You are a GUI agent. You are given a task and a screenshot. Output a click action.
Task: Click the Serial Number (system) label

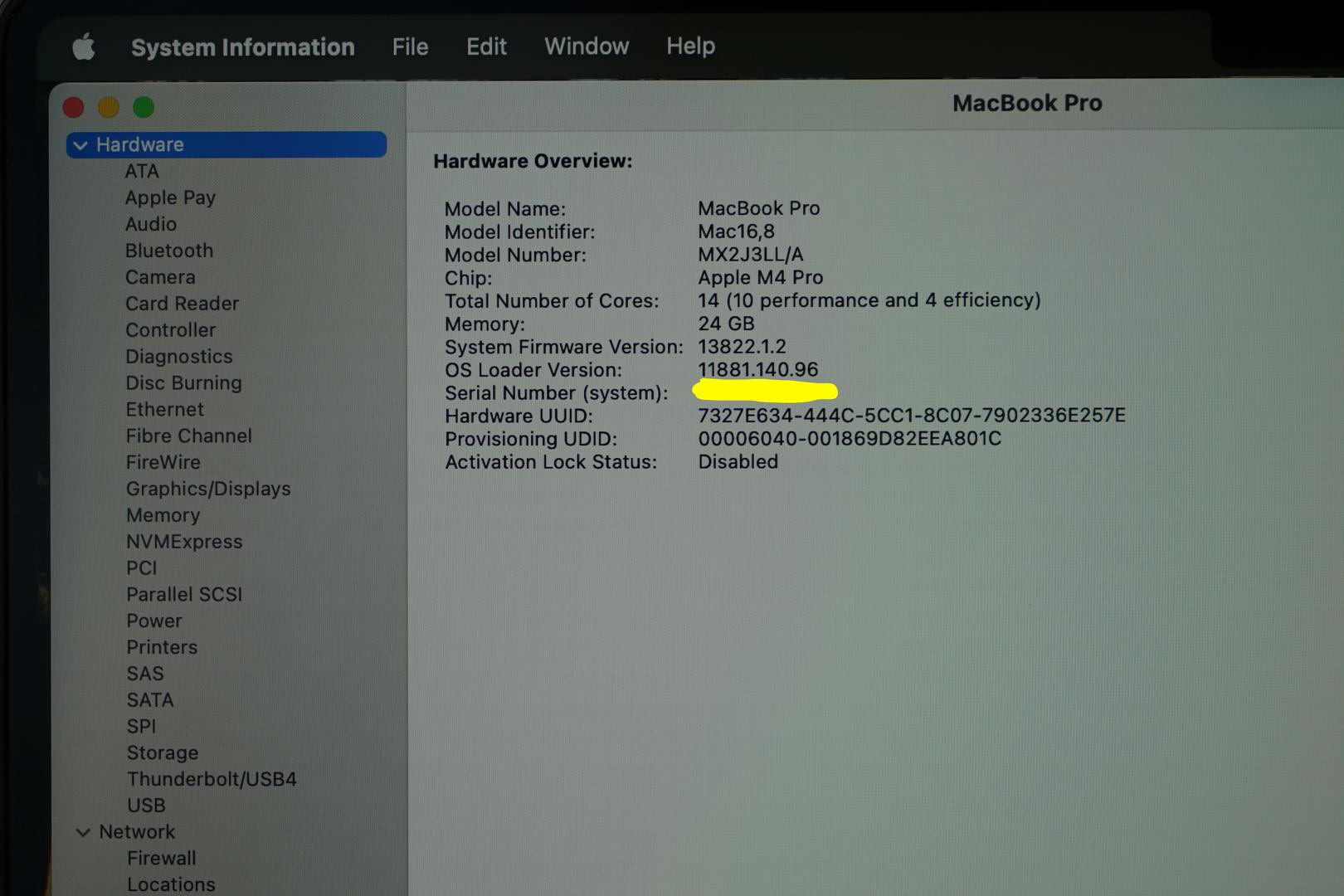(556, 393)
